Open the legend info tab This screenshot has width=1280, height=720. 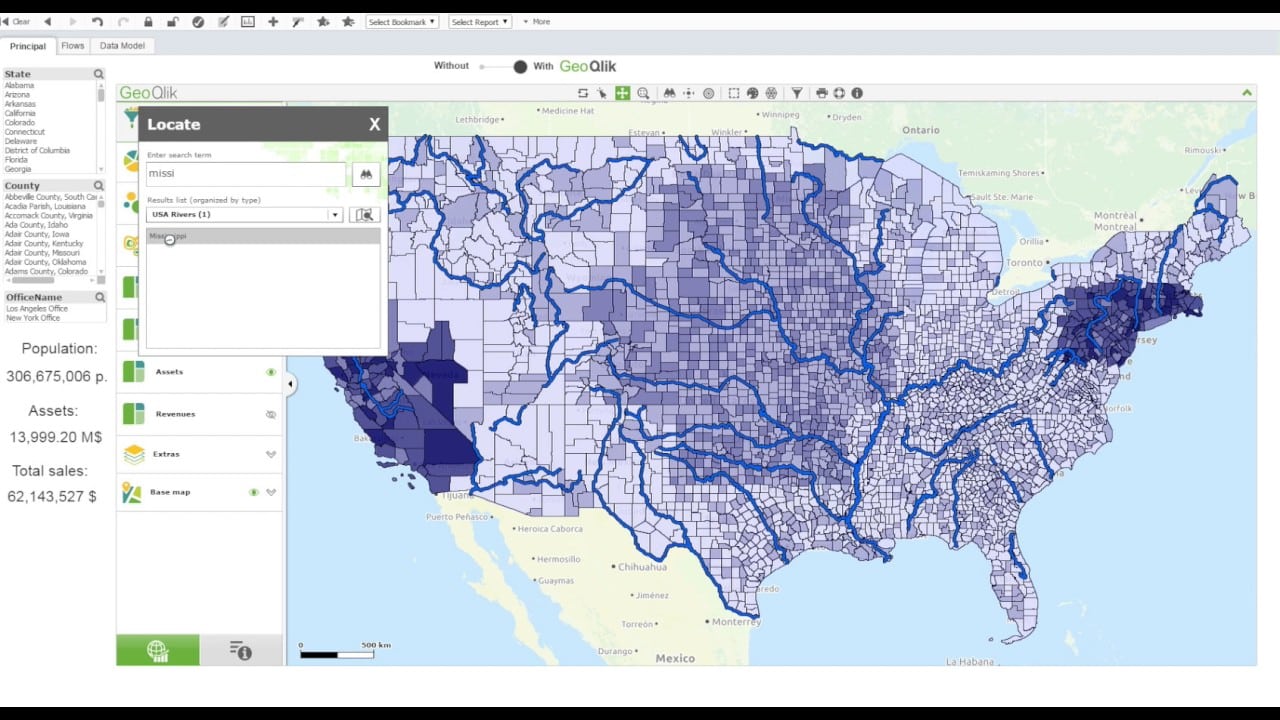[241, 650]
